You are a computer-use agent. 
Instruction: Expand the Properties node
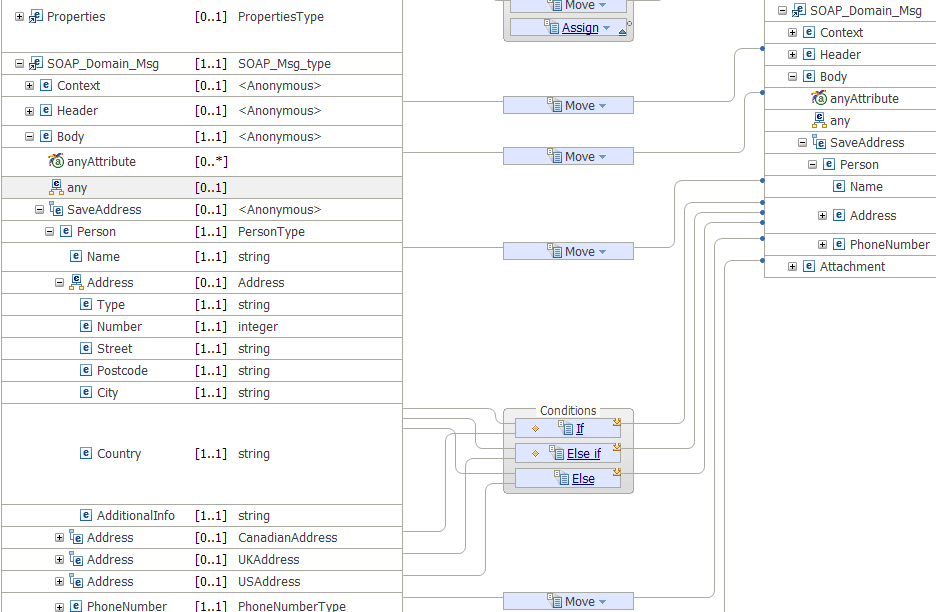click(20, 17)
